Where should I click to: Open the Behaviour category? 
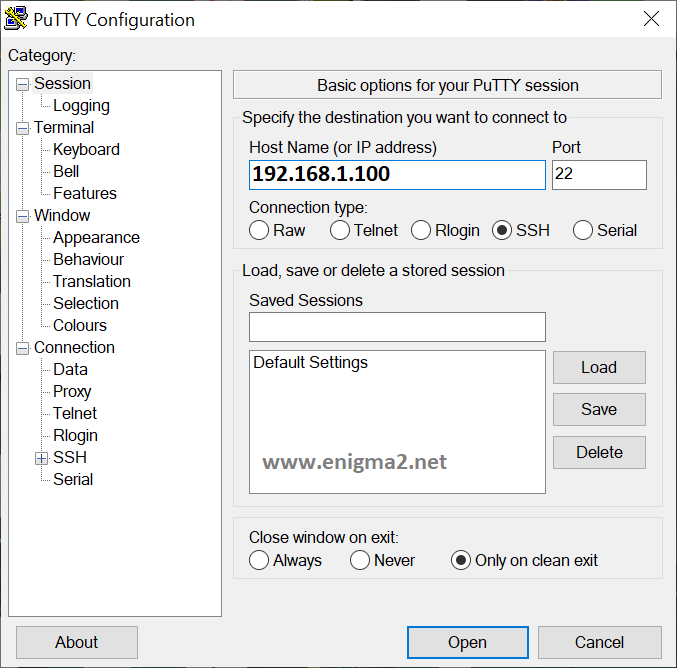[x=89, y=259]
